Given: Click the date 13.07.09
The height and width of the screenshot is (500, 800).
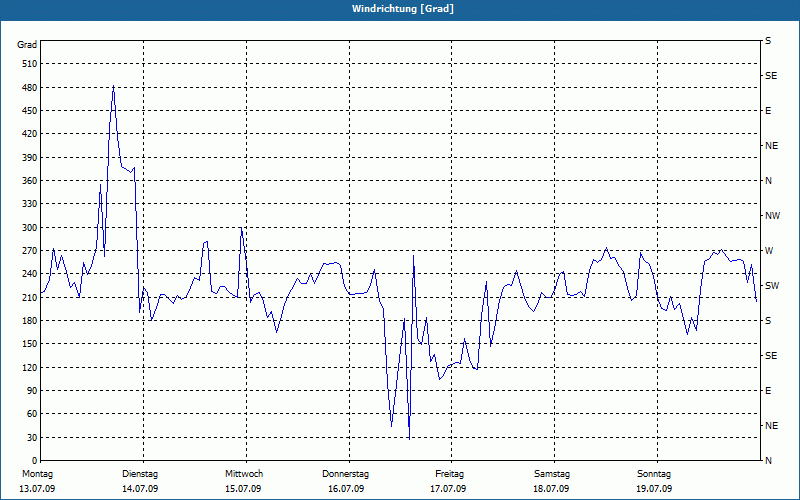Looking at the screenshot, I should coord(37,489).
